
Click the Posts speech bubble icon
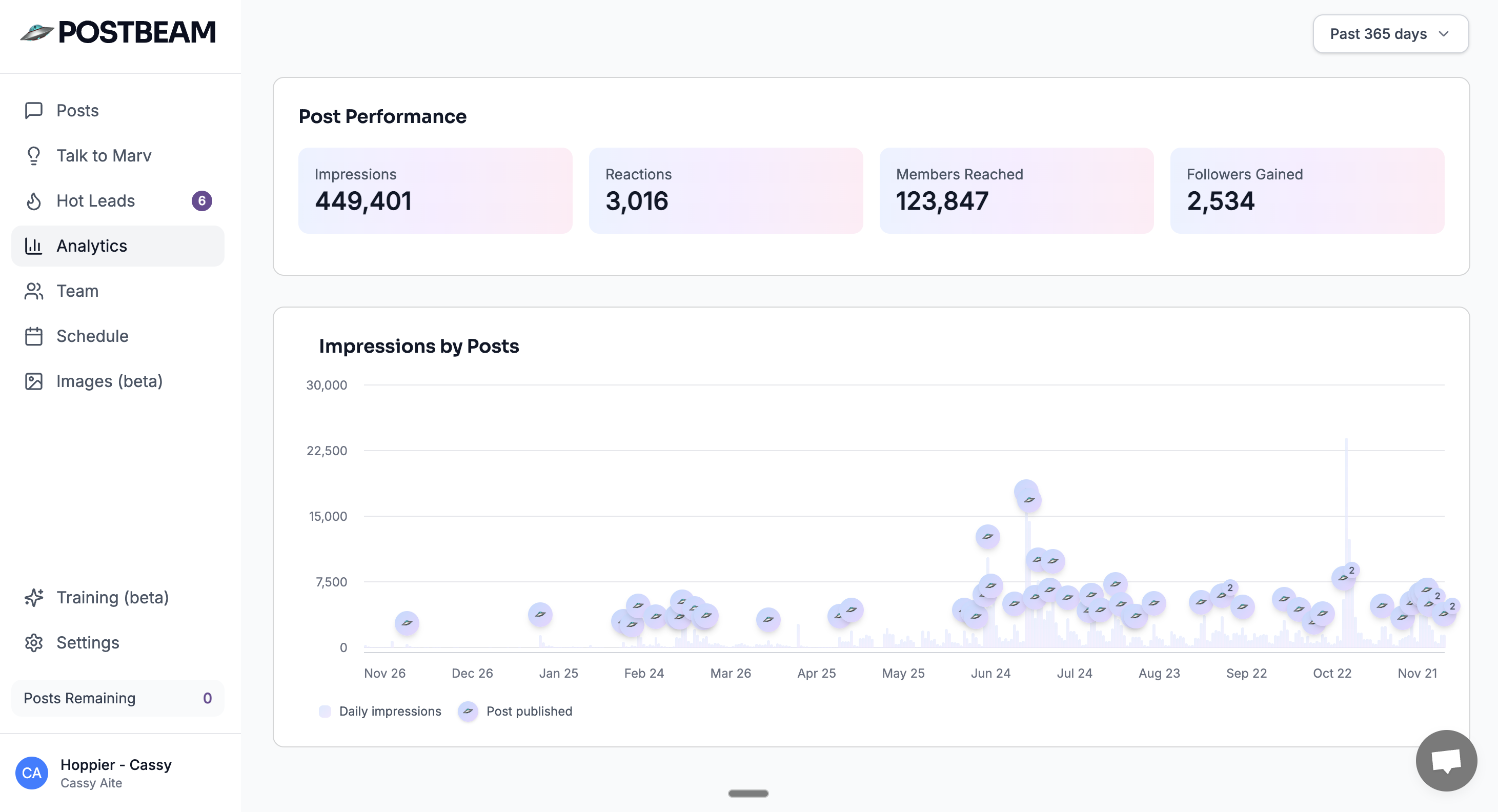tap(34, 111)
